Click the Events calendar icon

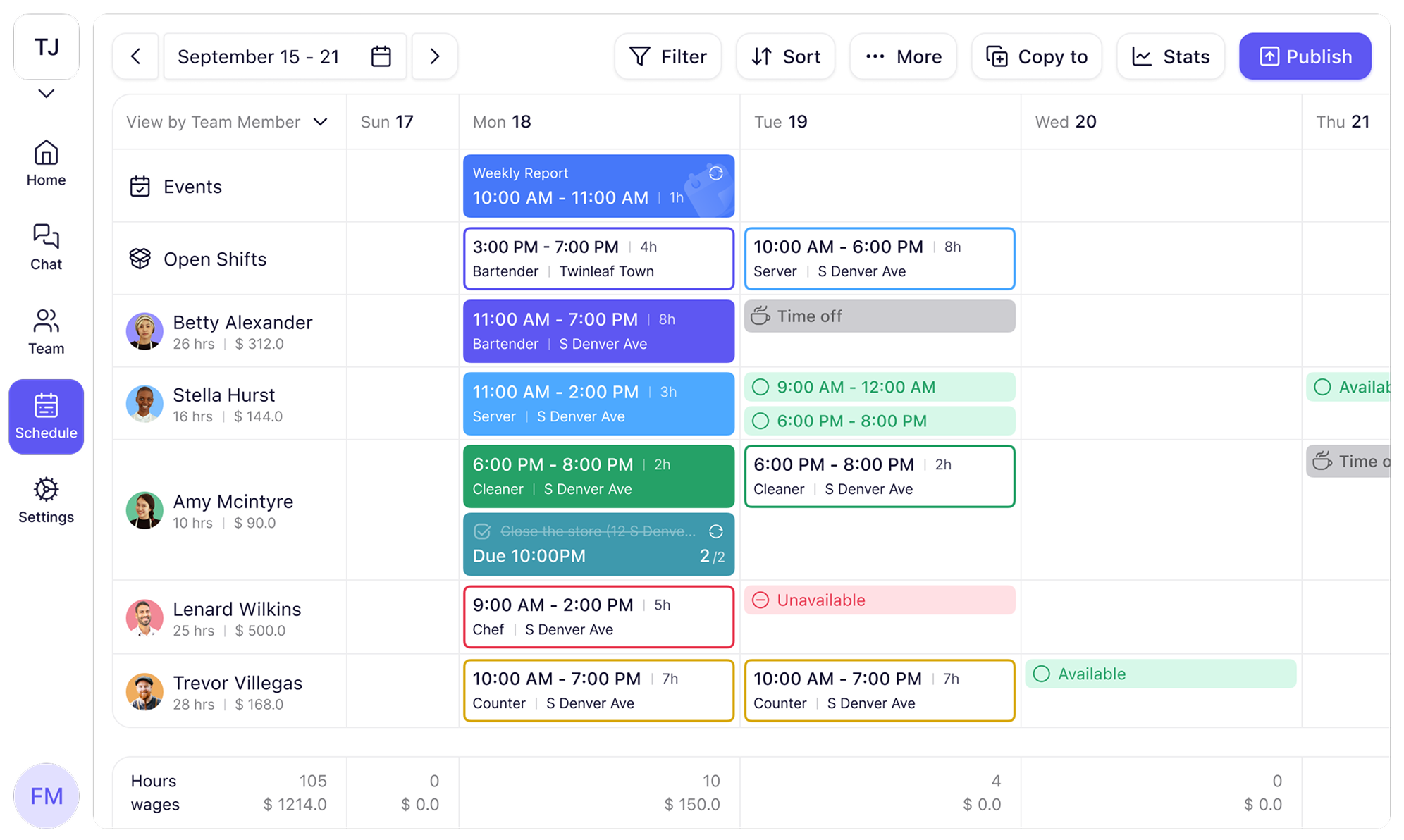(140, 187)
